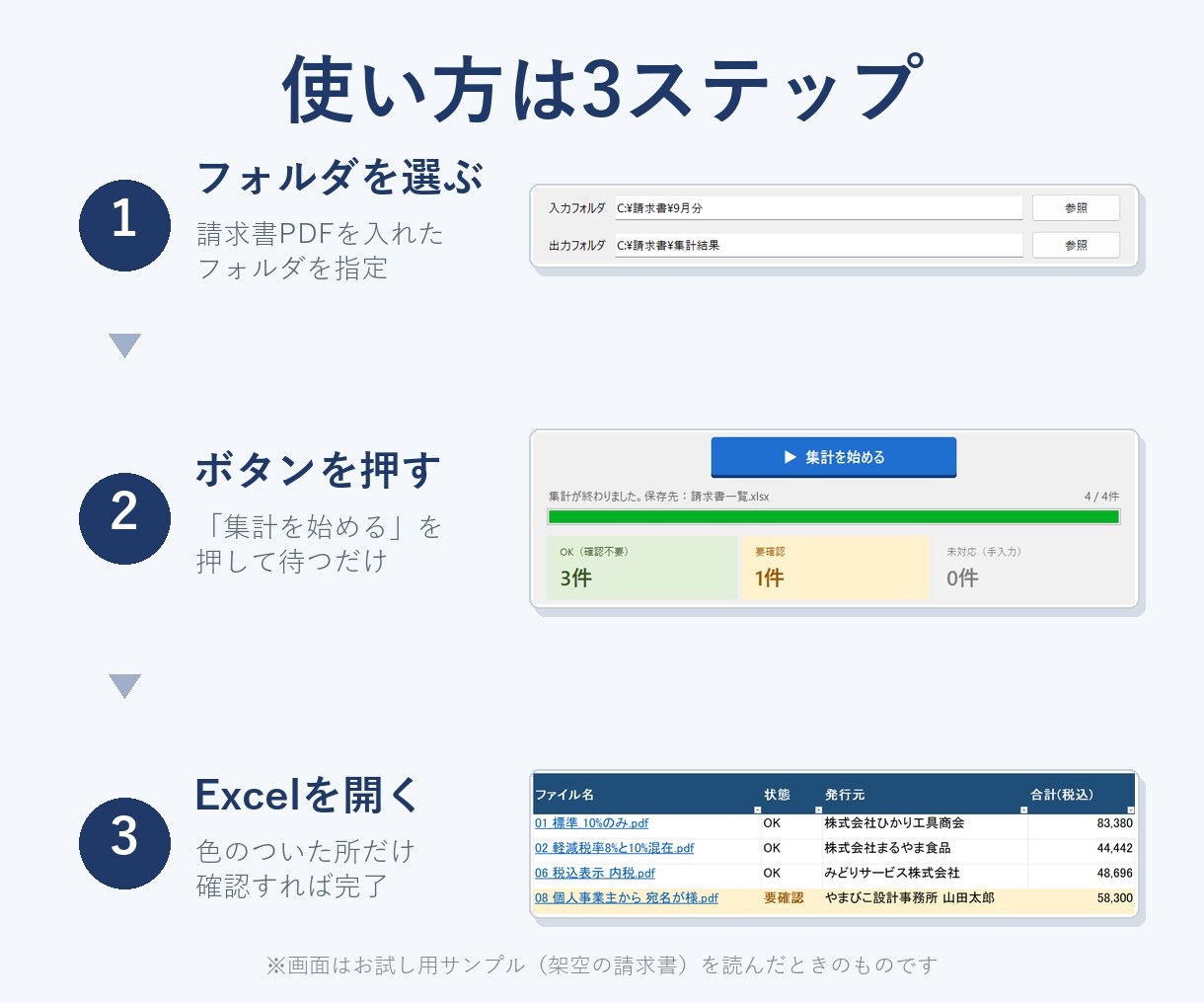Image resolution: width=1204 pixels, height=1003 pixels.
Task: Select the 要確認 1件 card
Action: [836, 568]
